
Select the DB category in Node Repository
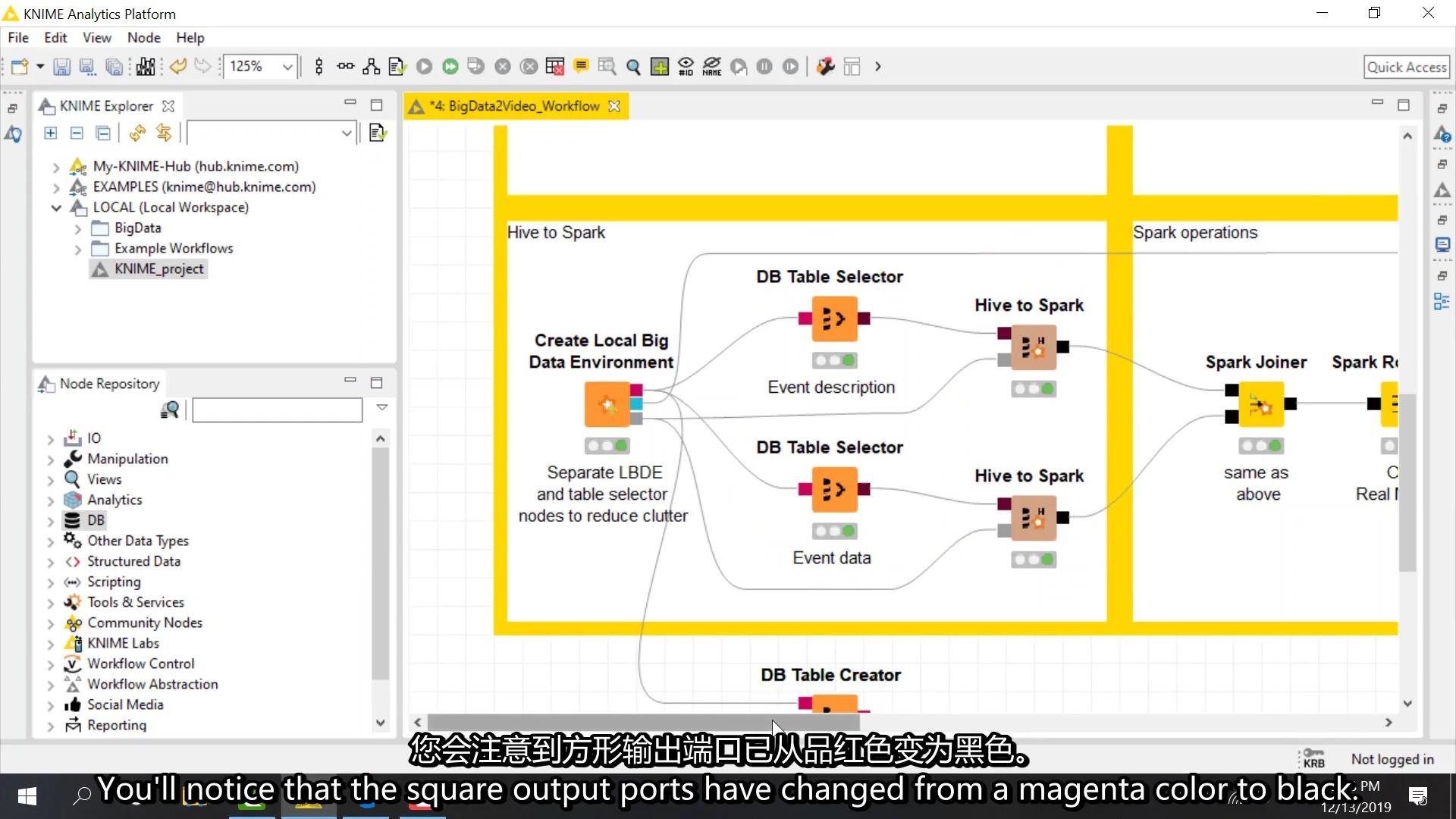(96, 520)
